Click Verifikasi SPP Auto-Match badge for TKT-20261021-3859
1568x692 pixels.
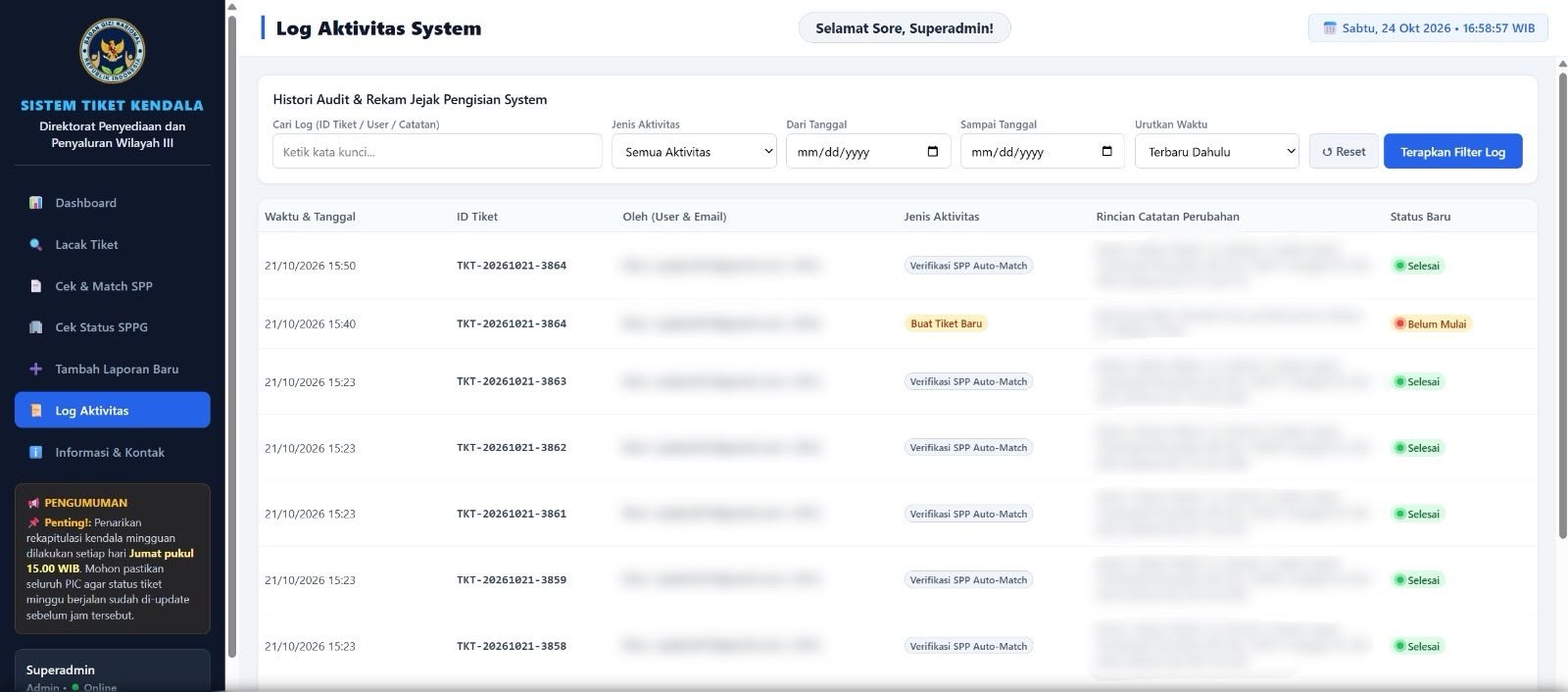click(x=968, y=580)
